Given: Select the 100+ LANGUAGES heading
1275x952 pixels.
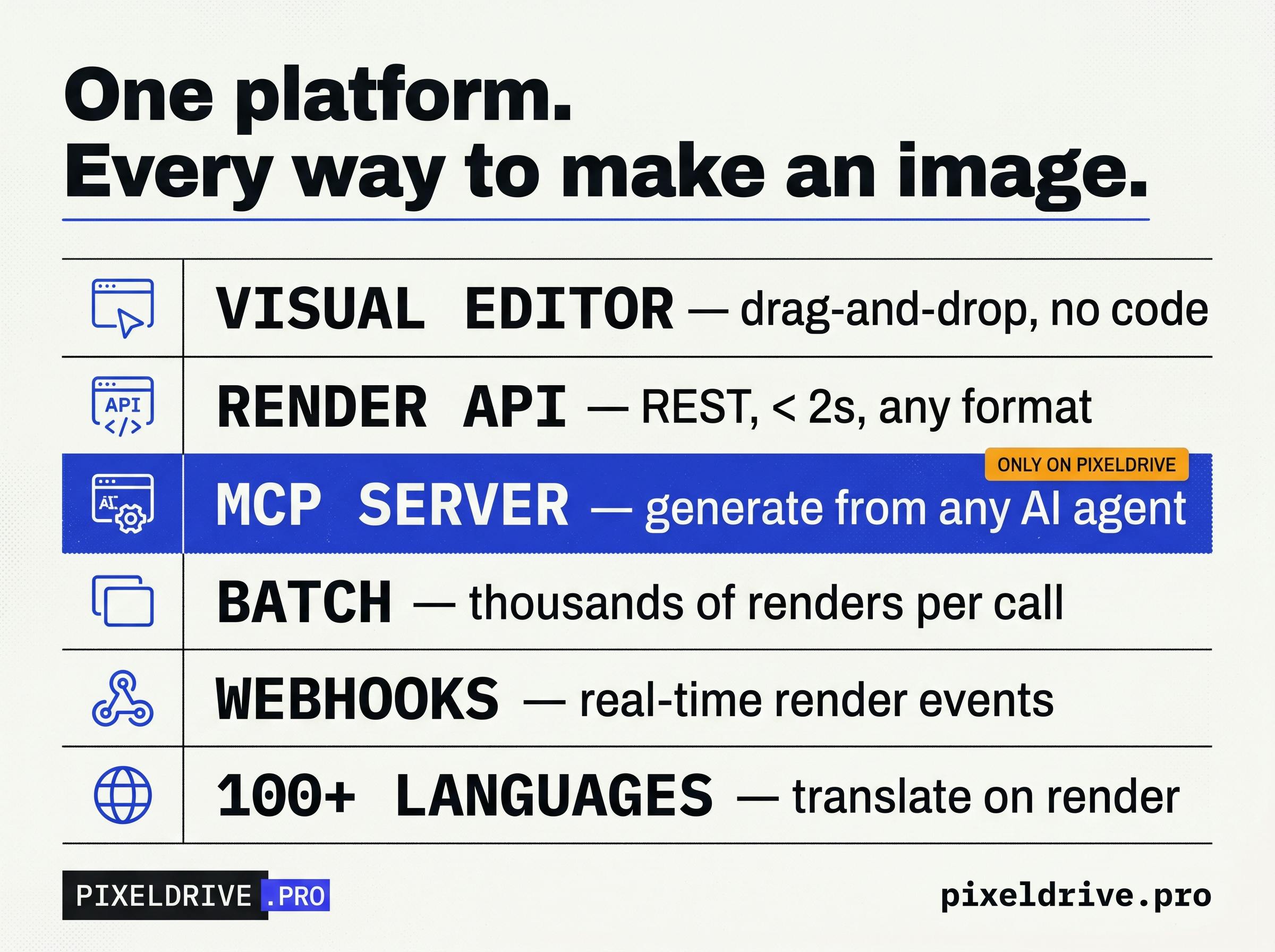Looking at the screenshot, I should [x=464, y=796].
